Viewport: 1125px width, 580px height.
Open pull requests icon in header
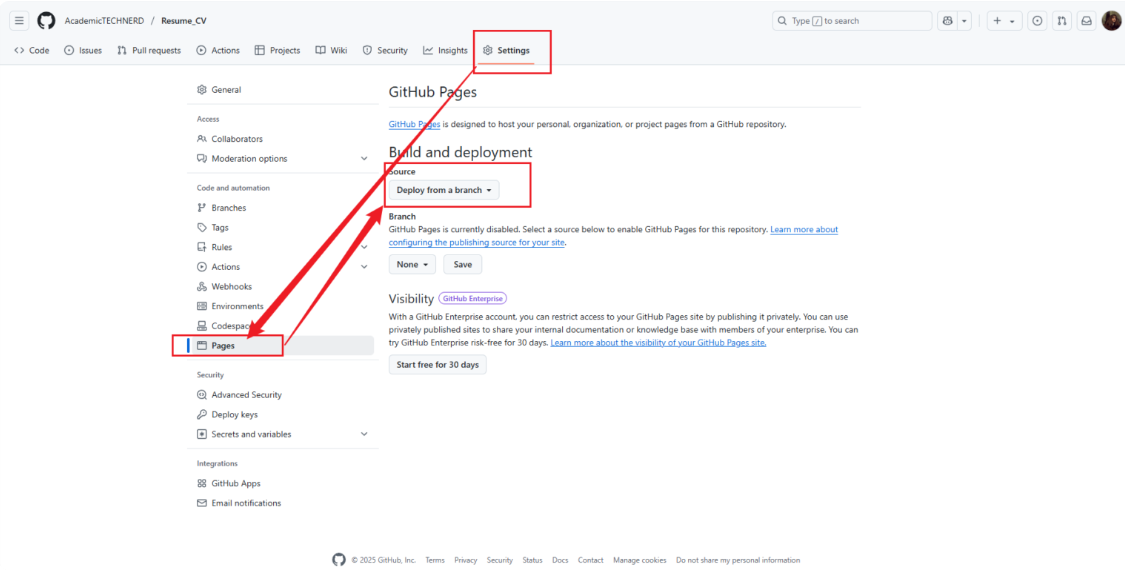point(1062,21)
